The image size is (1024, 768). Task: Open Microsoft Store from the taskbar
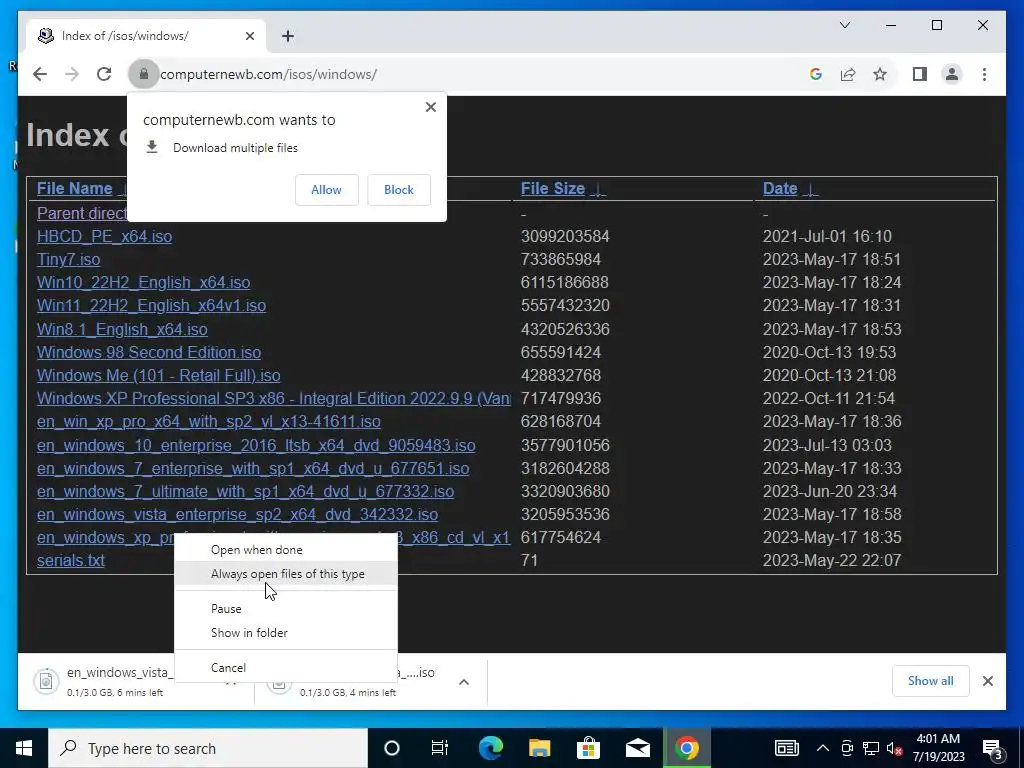(588, 748)
